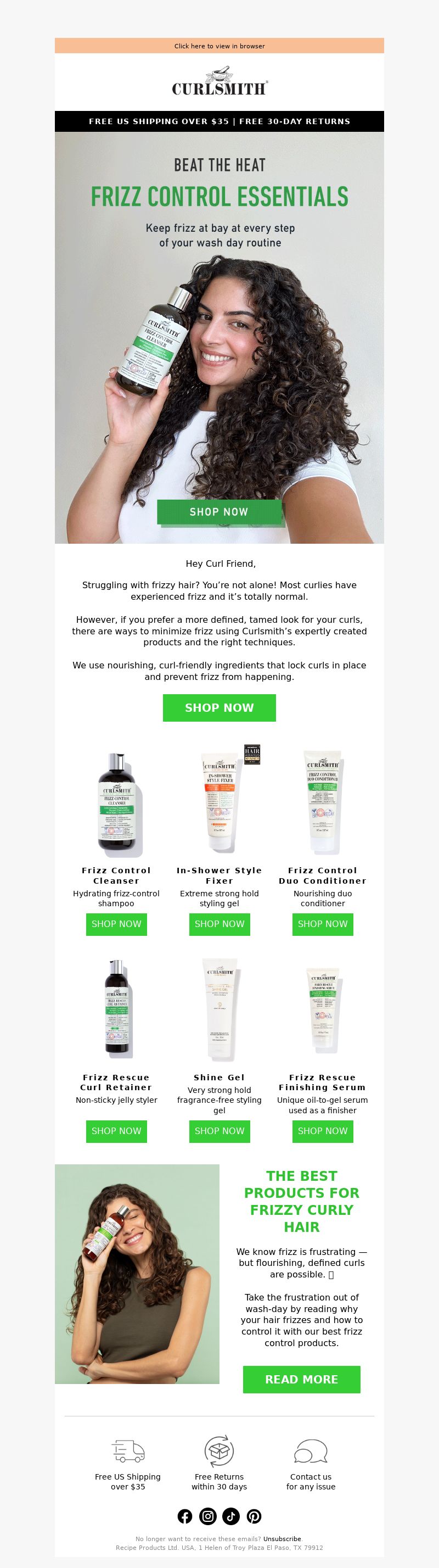Open the TikTok social icon

(x=230, y=1516)
